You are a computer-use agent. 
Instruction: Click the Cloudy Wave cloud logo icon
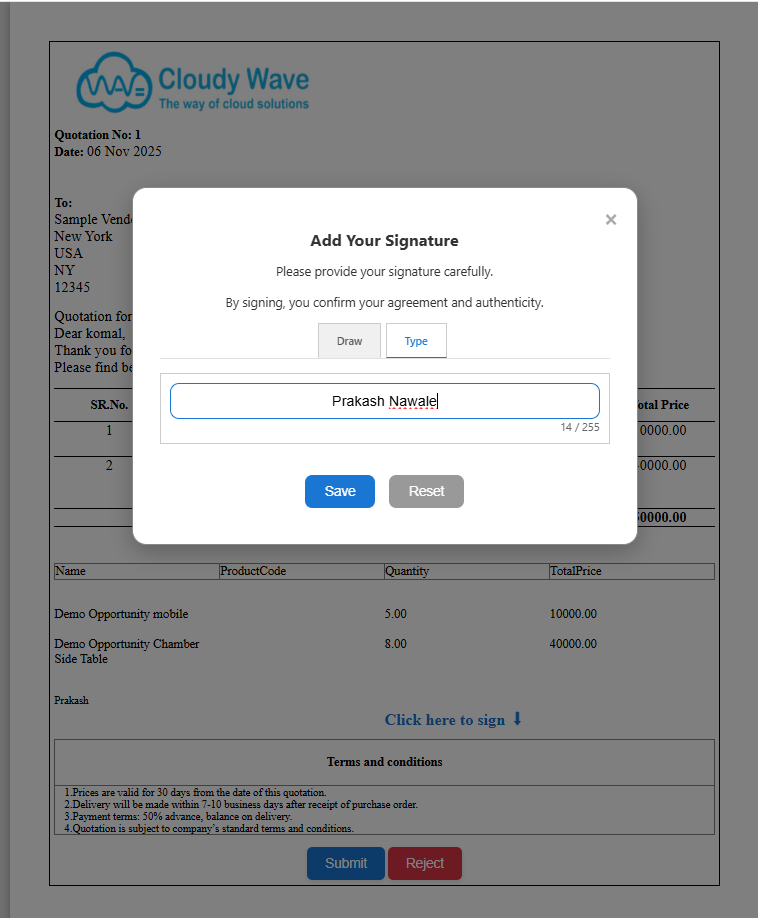(113, 84)
